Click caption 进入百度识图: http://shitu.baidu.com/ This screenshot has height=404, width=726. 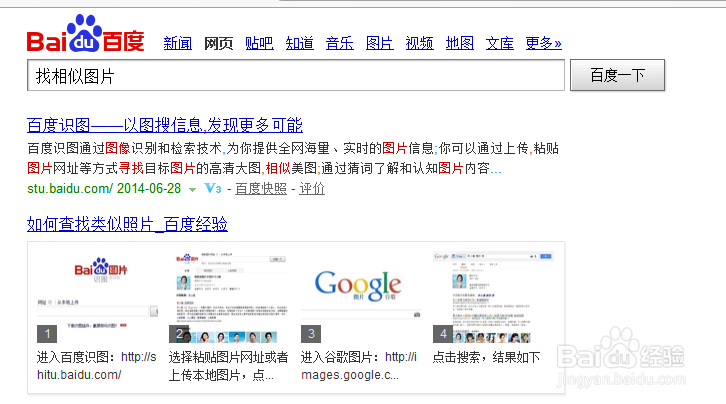97,366
